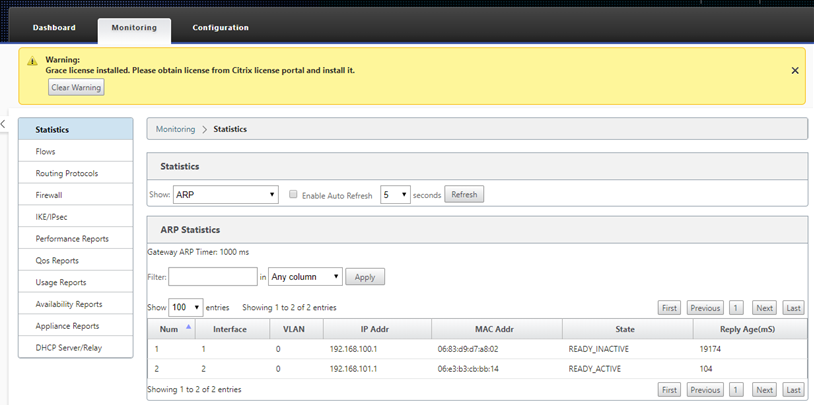Screen dimensions: 814x405
Task: Click the top Next pagination button
Action: (x=764, y=308)
